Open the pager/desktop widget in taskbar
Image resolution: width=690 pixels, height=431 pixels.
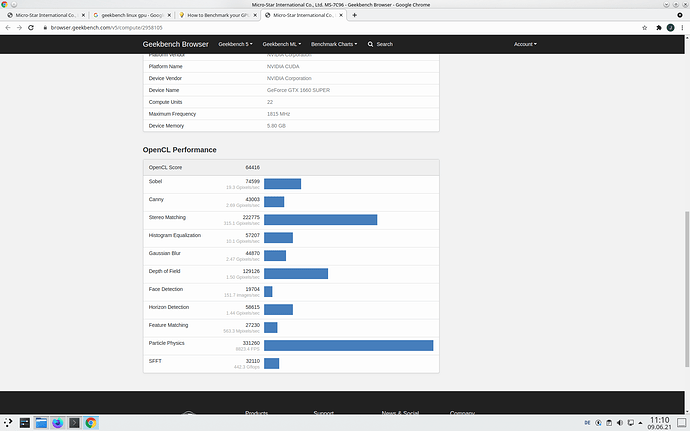click(x=25, y=423)
